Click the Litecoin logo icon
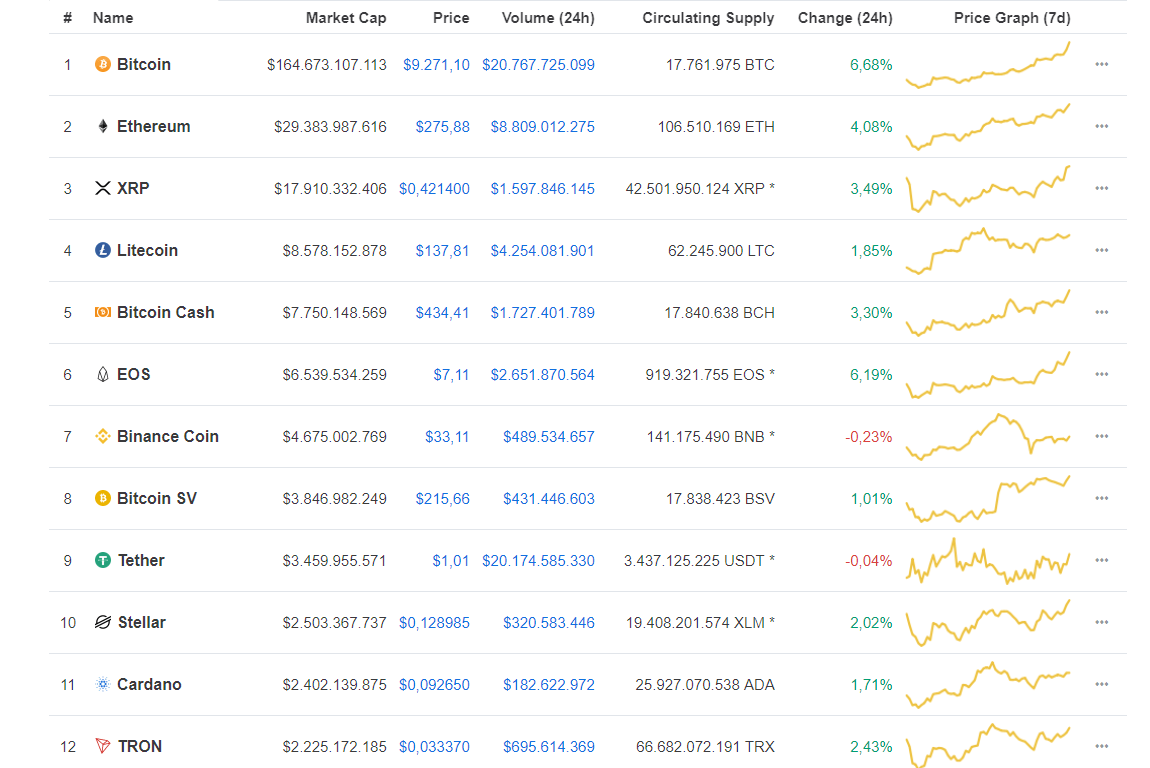The width and height of the screenshot is (1150, 768). tap(103, 250)
